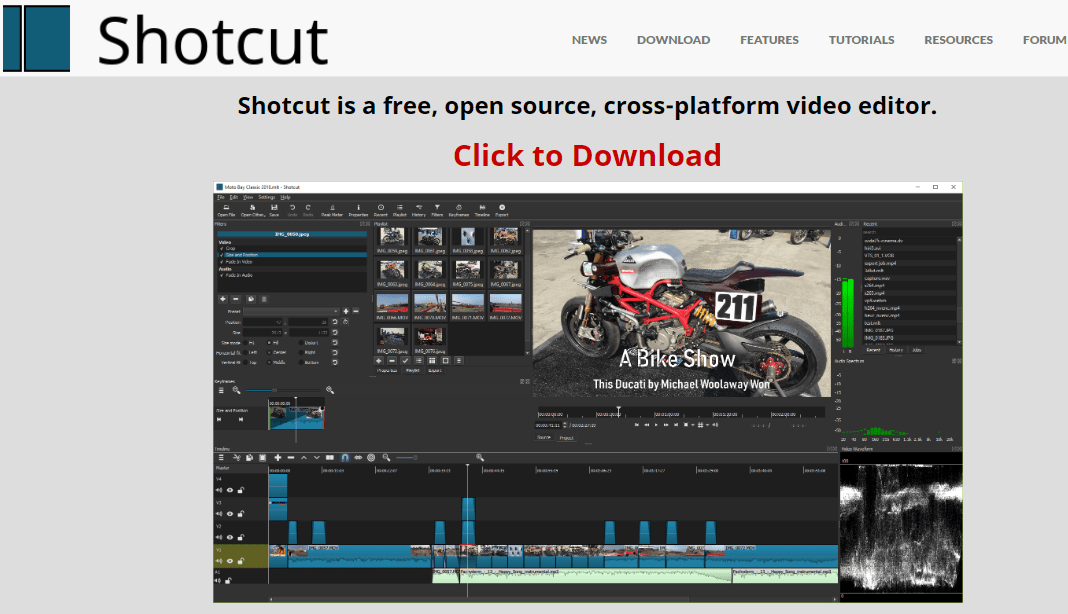Toggle timeline snapping magnet icon
Viewport: 1068px width, 614px height.
[x=345, y=458]
